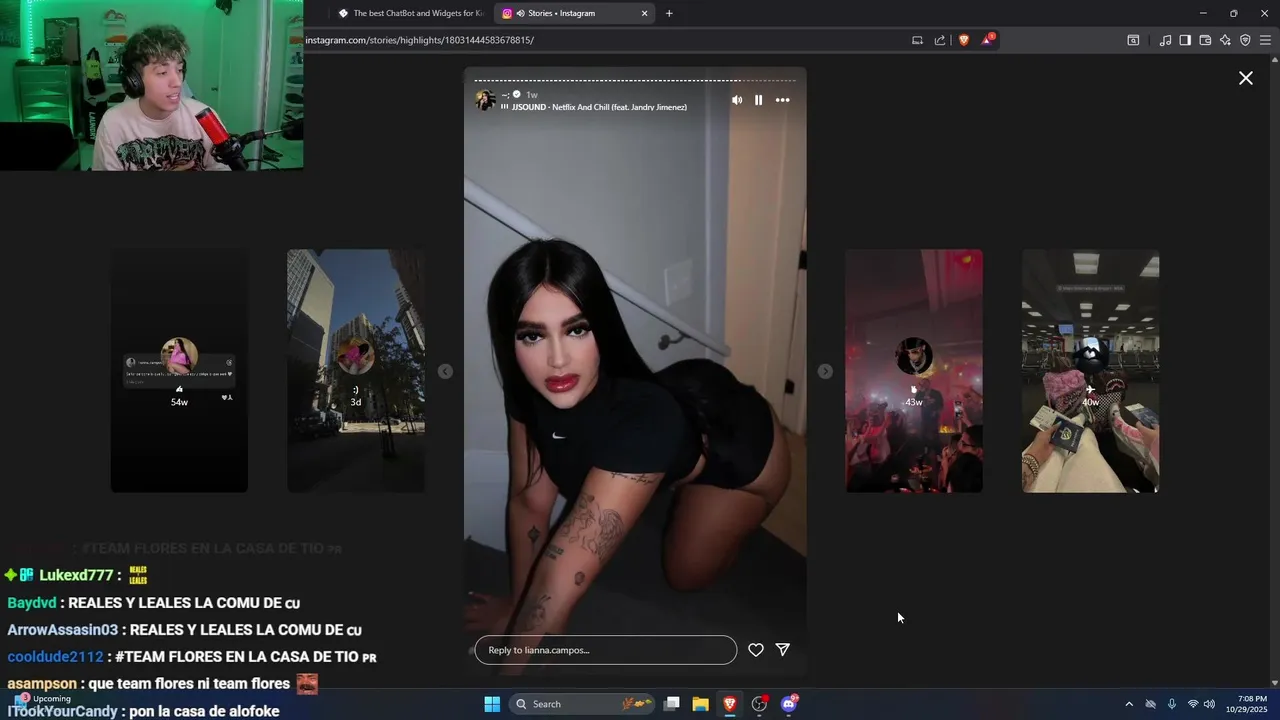This screenshot has height=720, width=1280.
Task: Click the share page icon in address bar
Action: [x=940, y=40]
